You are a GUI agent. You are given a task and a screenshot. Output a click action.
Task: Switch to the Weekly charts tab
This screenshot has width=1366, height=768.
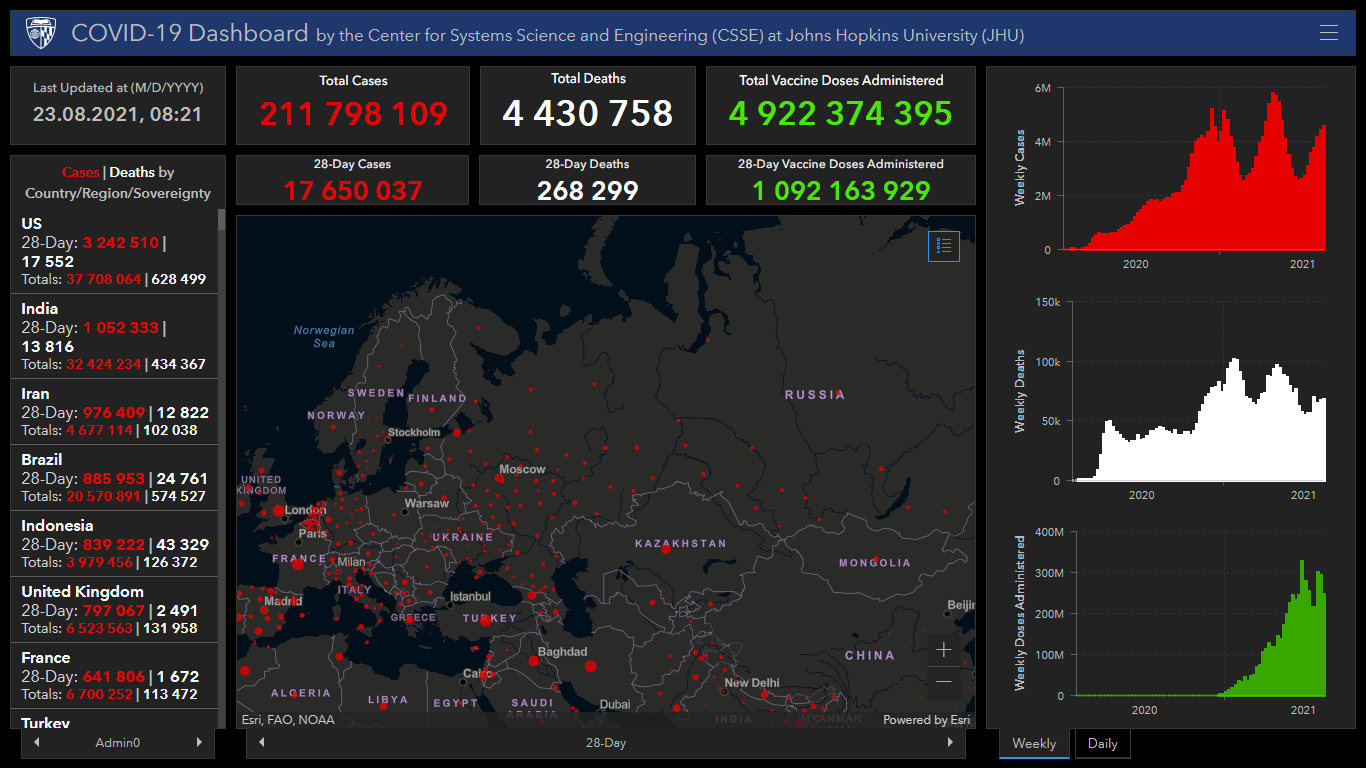click(1034, 743)
